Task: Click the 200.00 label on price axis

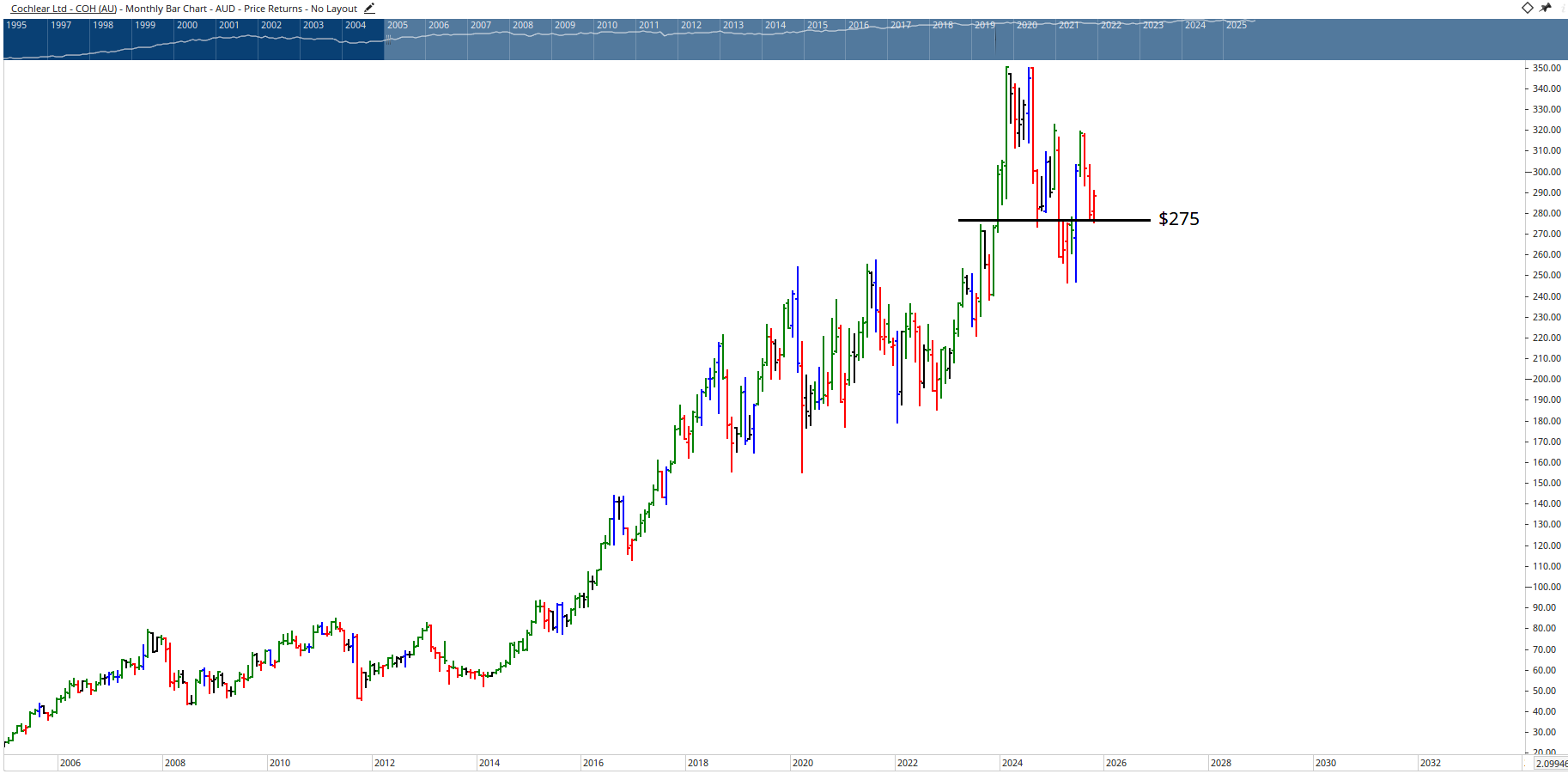Action: click(1547, 379)
